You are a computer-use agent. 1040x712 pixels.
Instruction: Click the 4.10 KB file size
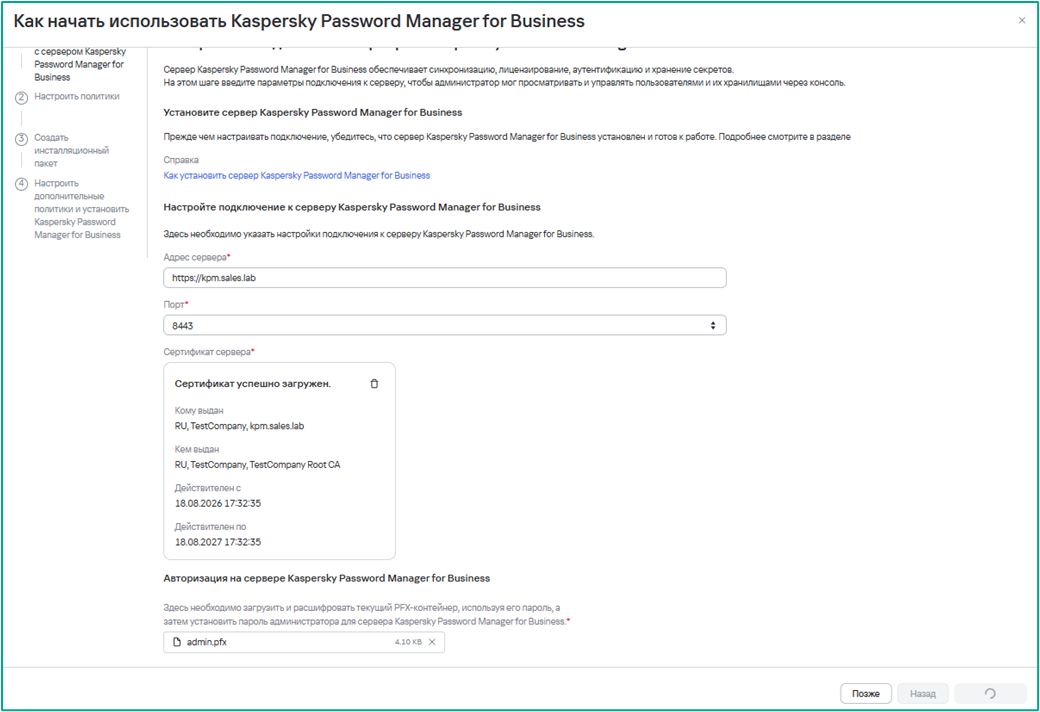pyautogui.click(x=408, y=642)
